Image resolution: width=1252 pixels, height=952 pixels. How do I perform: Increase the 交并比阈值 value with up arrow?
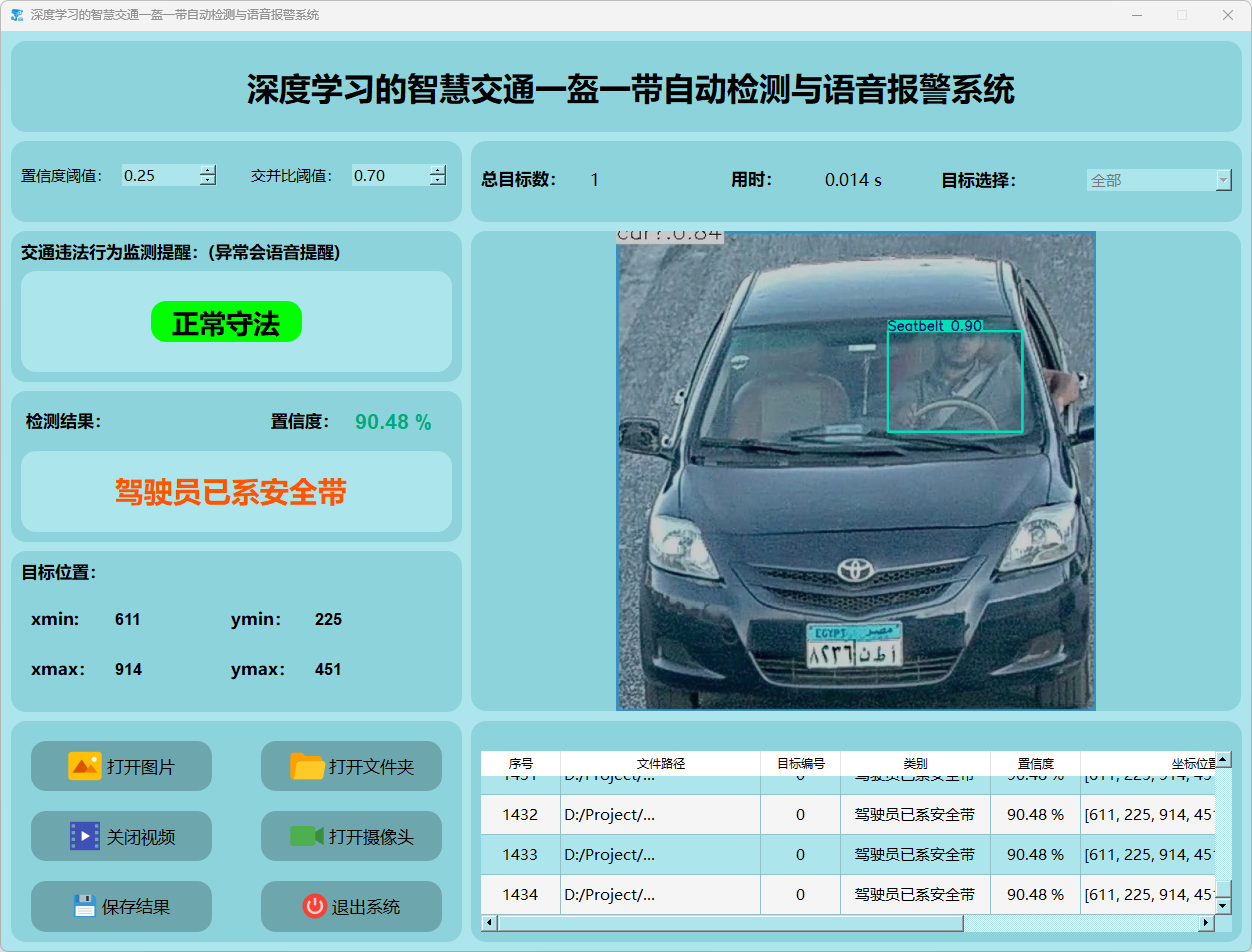(438, 170)
